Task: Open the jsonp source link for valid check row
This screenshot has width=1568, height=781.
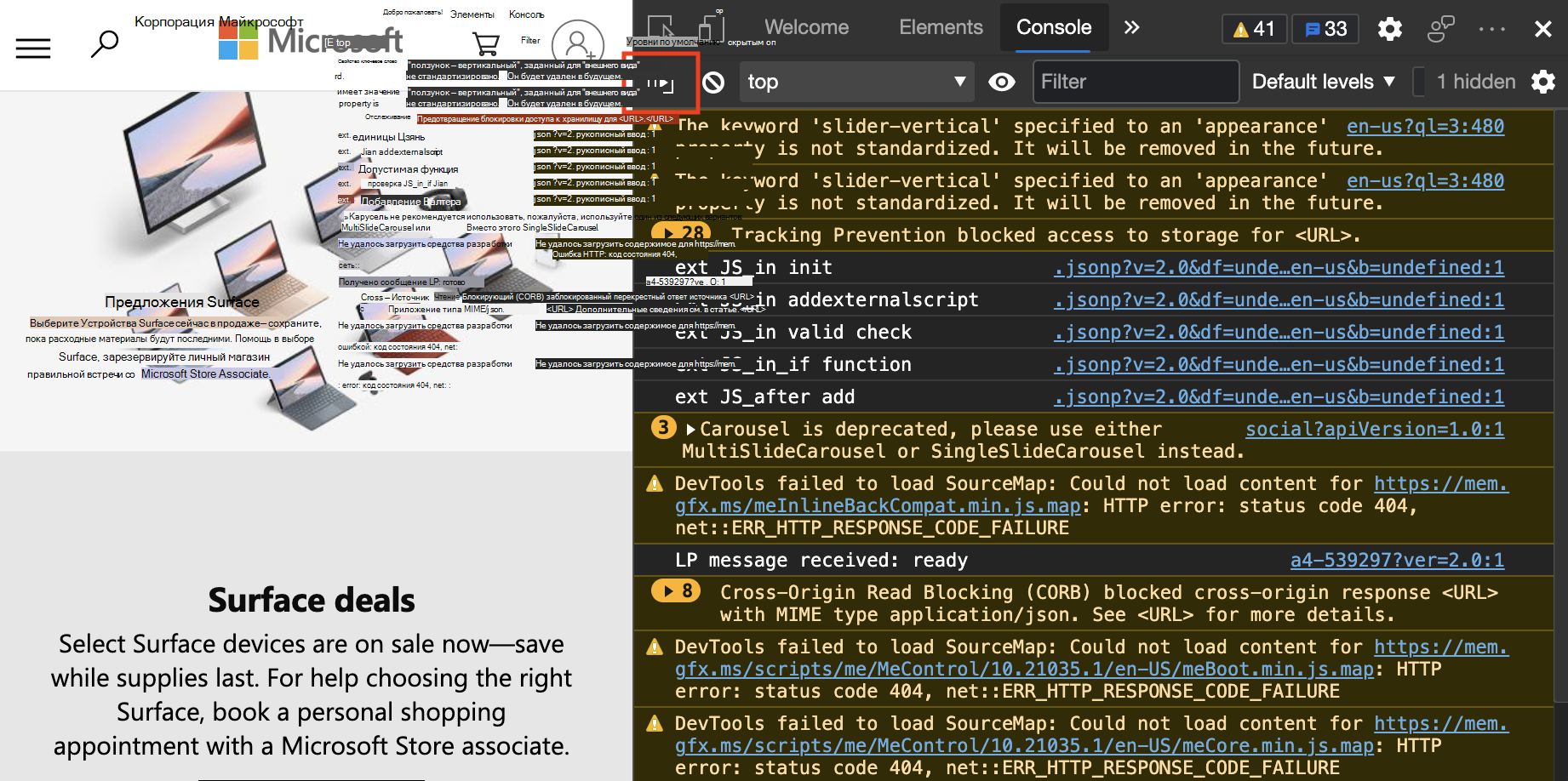Action: click(x=1279, y=332)
